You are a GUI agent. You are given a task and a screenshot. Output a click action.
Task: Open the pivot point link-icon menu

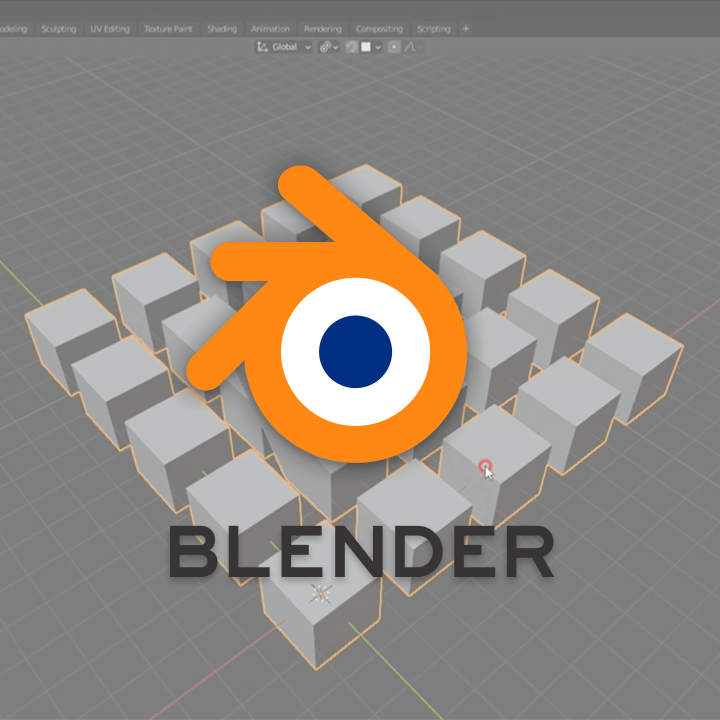click(329, 47)
